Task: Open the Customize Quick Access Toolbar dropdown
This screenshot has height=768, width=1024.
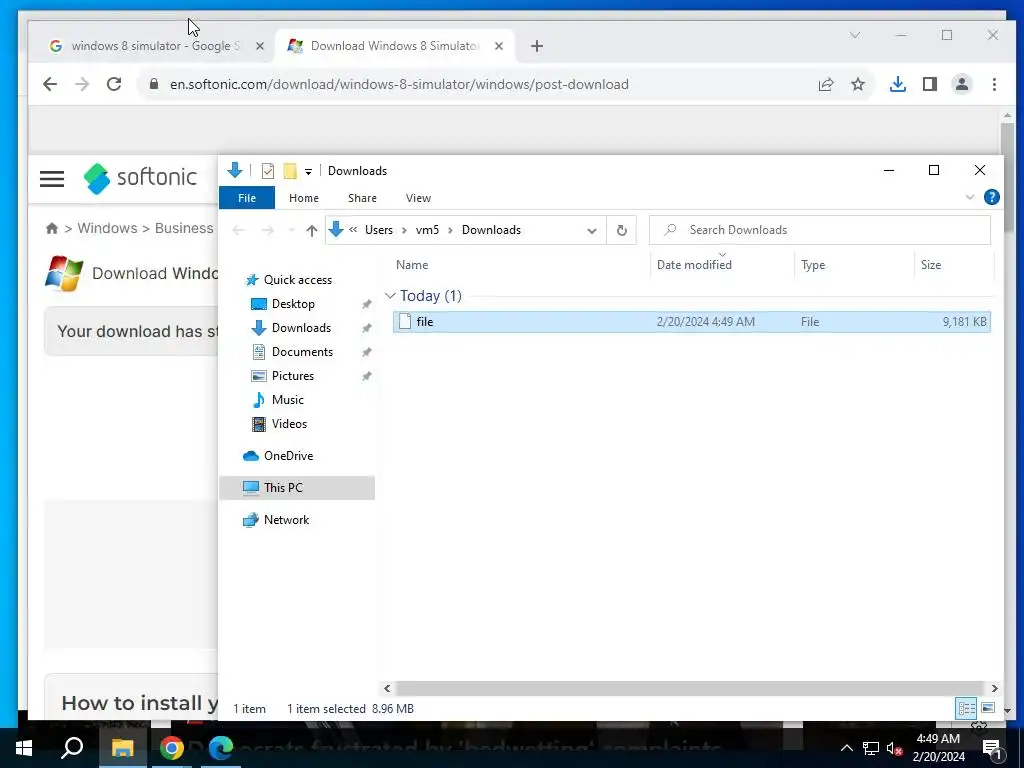Action: pyautogui.click(x=308, y=172)
